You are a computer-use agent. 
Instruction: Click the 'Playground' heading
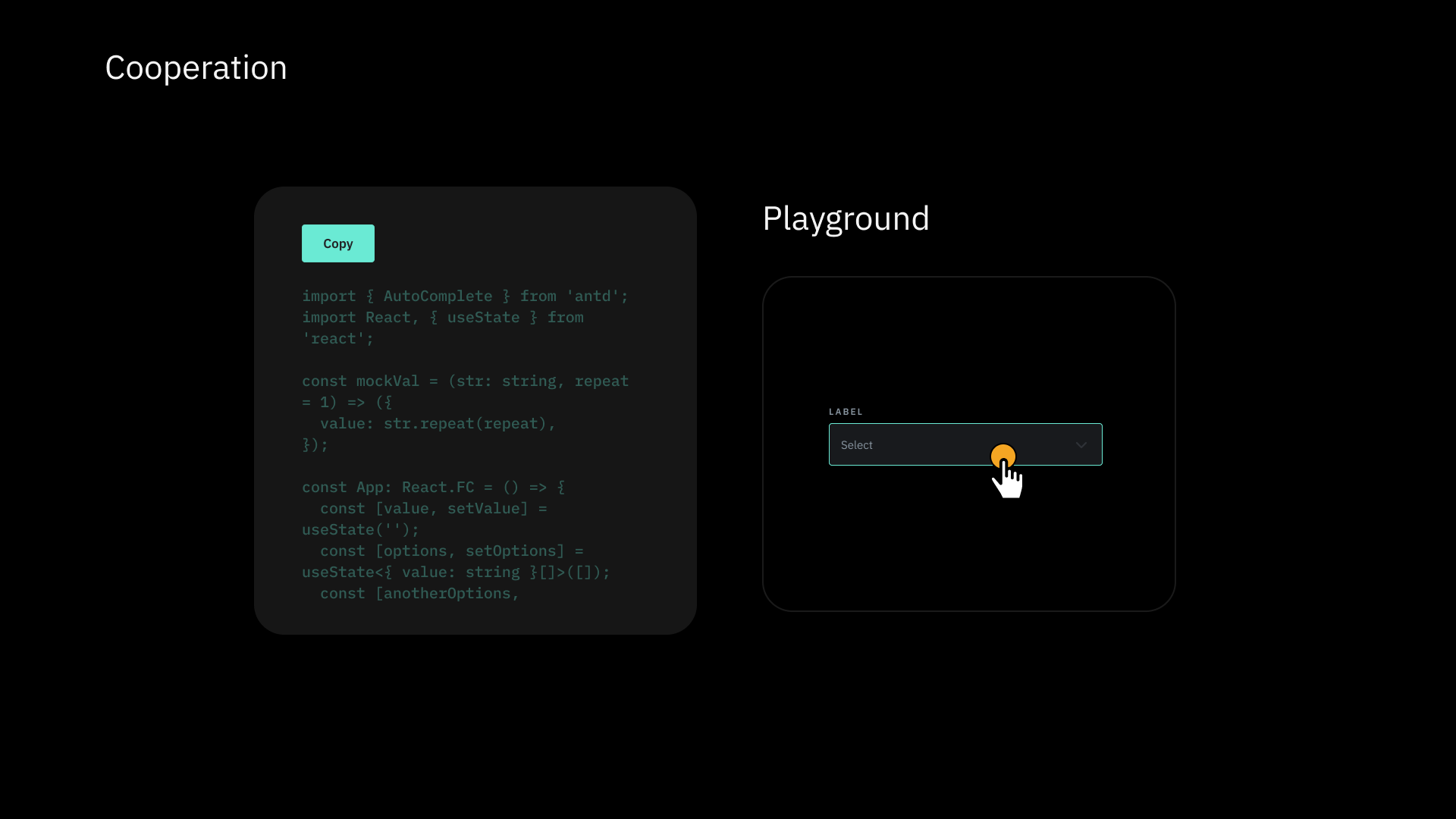846,219
